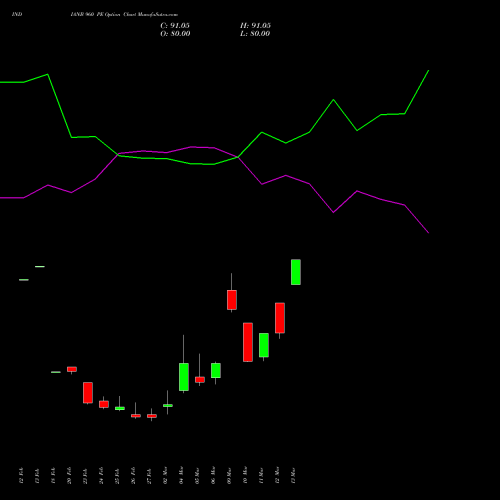Click the green 06 Mar candlestick
Image resolution: width=500 pixels, height=500 pixels.
[216, 370]
